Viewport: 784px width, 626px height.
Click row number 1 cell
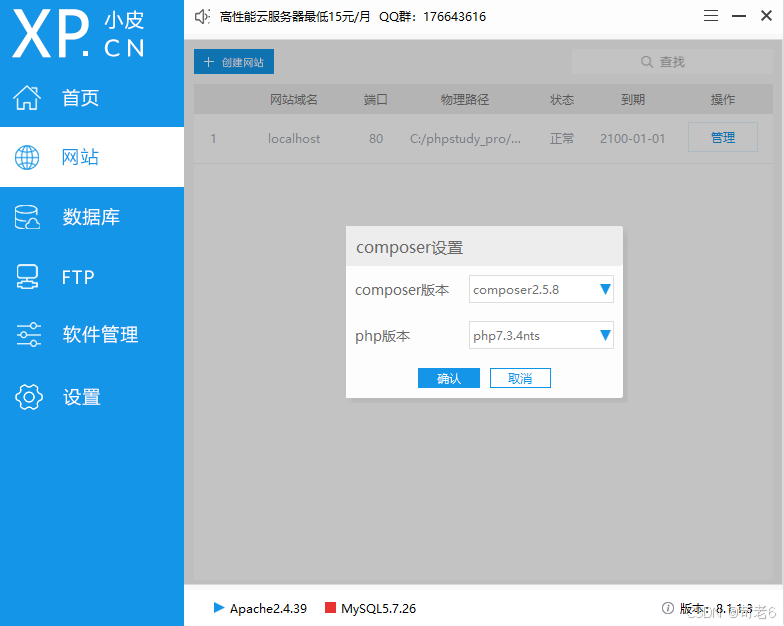pos(213,138)
